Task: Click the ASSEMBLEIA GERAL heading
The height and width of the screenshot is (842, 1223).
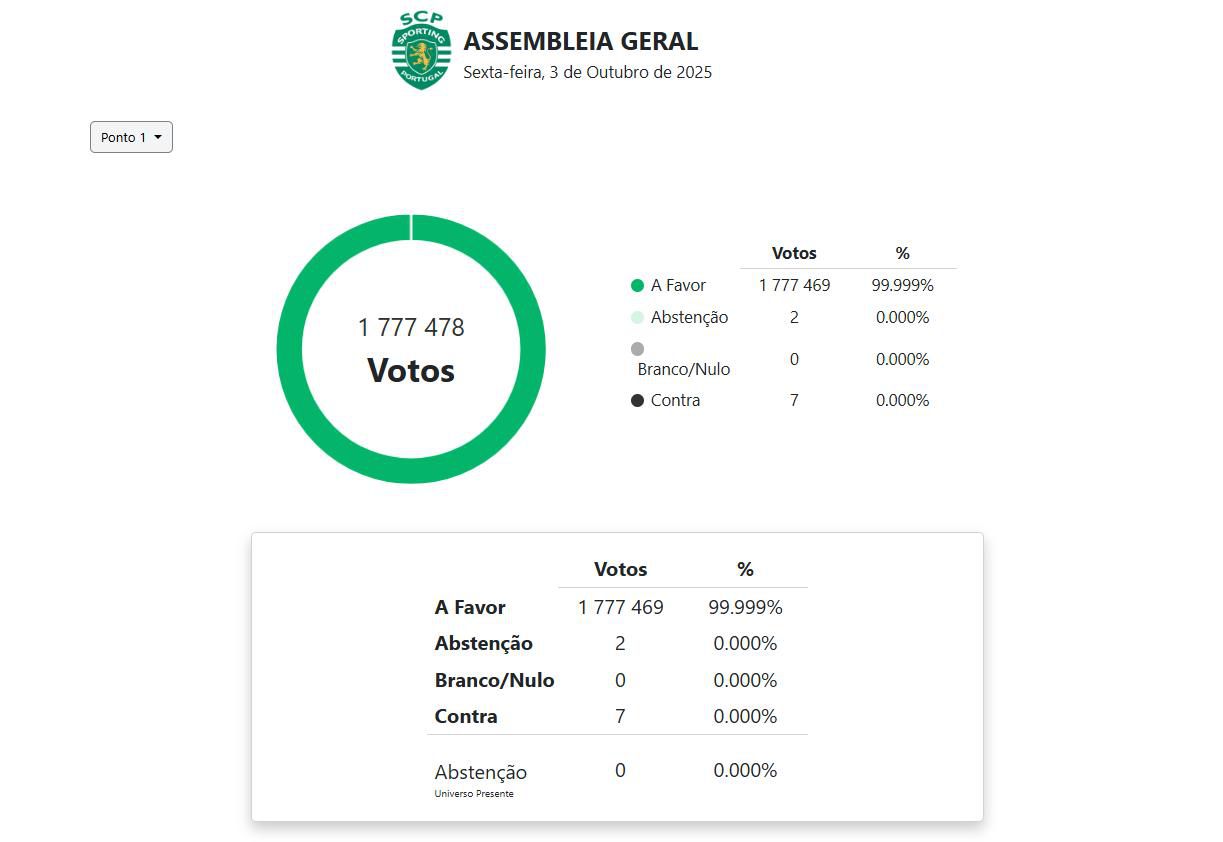Action: click(580, 42)
